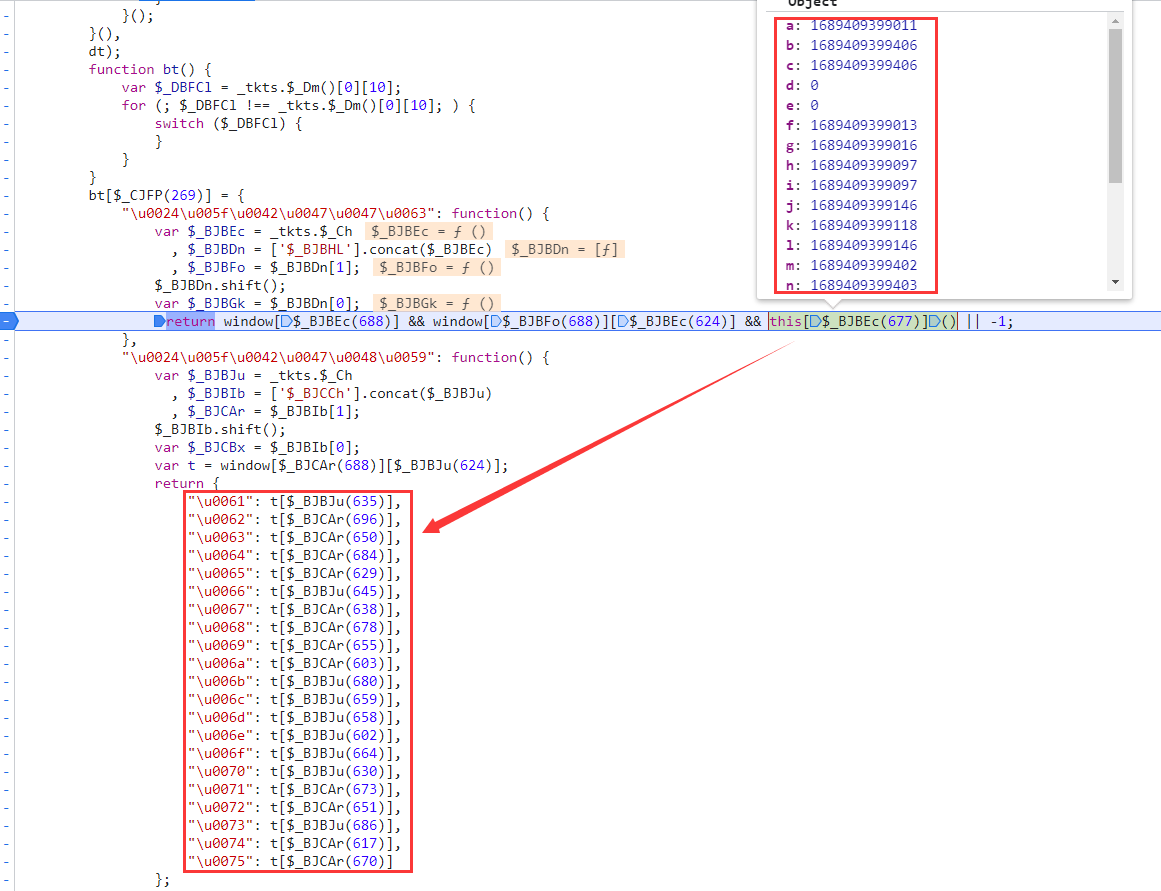Viewport: 1161px width, 891px height.
Task: Select property 'a' in the Object popup
Action: pyautogui.click(x=790, y=25)
